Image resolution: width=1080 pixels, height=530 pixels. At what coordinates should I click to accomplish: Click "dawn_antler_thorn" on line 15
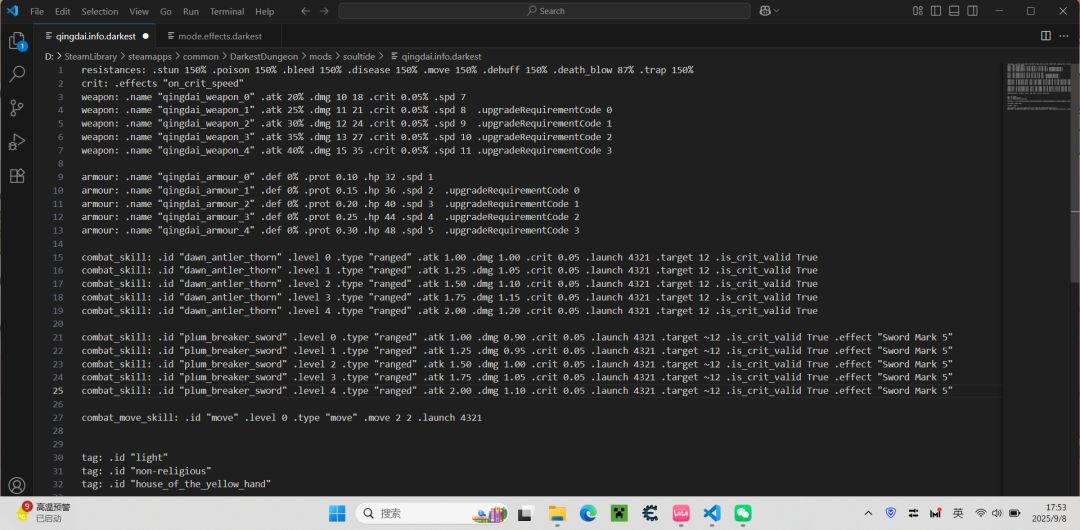point(230,257)
